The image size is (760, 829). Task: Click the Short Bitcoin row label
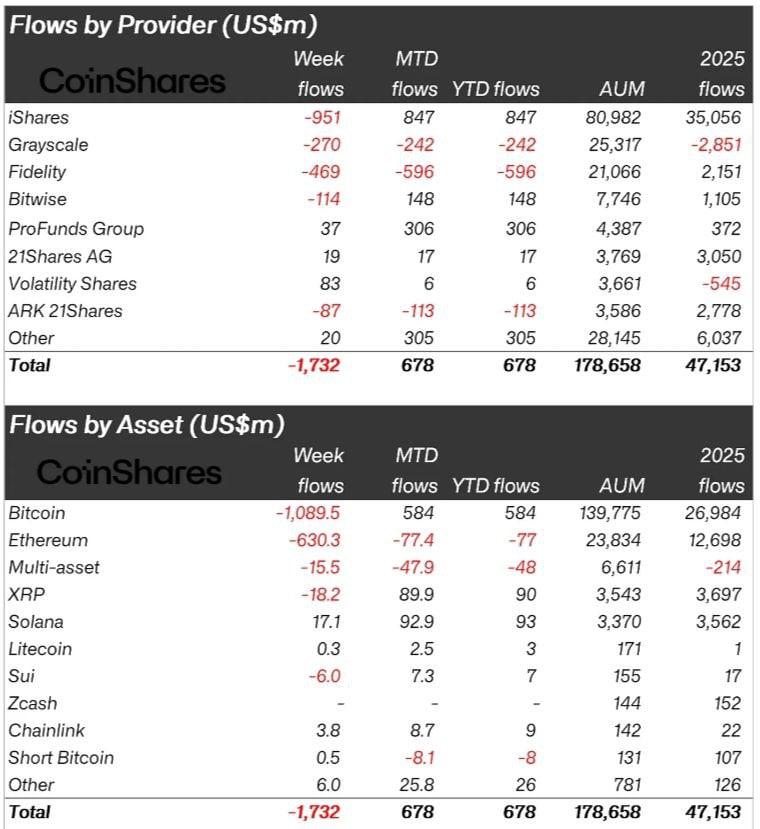pos(61,757)
